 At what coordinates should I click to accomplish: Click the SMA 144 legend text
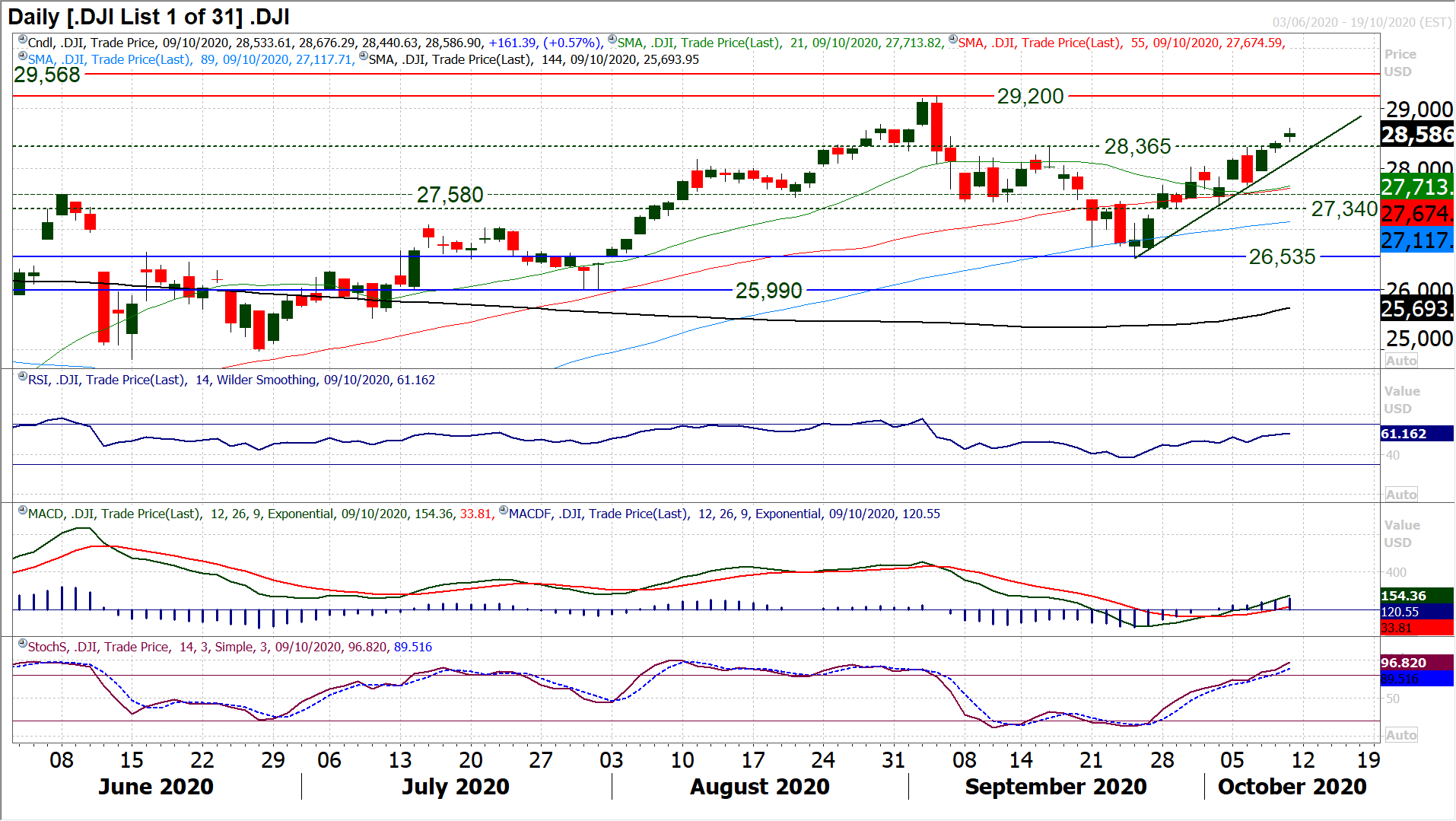click(534, 59)
